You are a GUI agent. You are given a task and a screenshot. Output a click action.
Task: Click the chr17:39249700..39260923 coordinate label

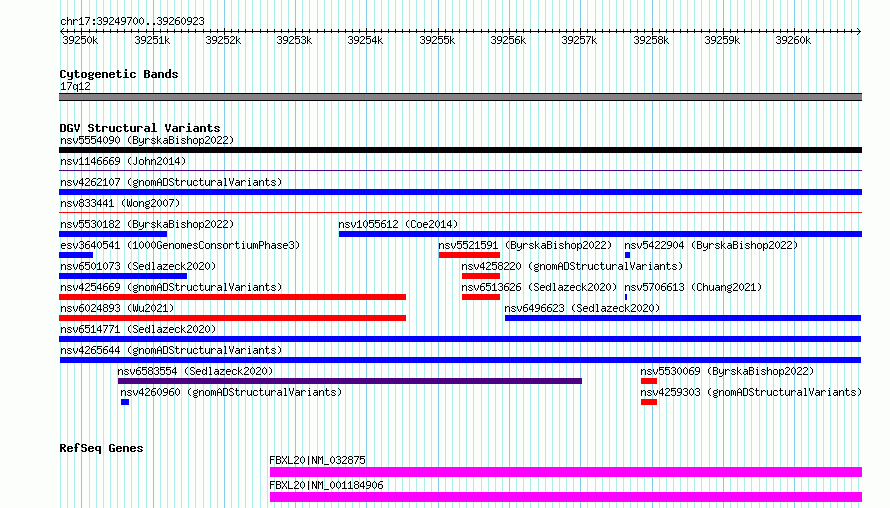(132, 21)
